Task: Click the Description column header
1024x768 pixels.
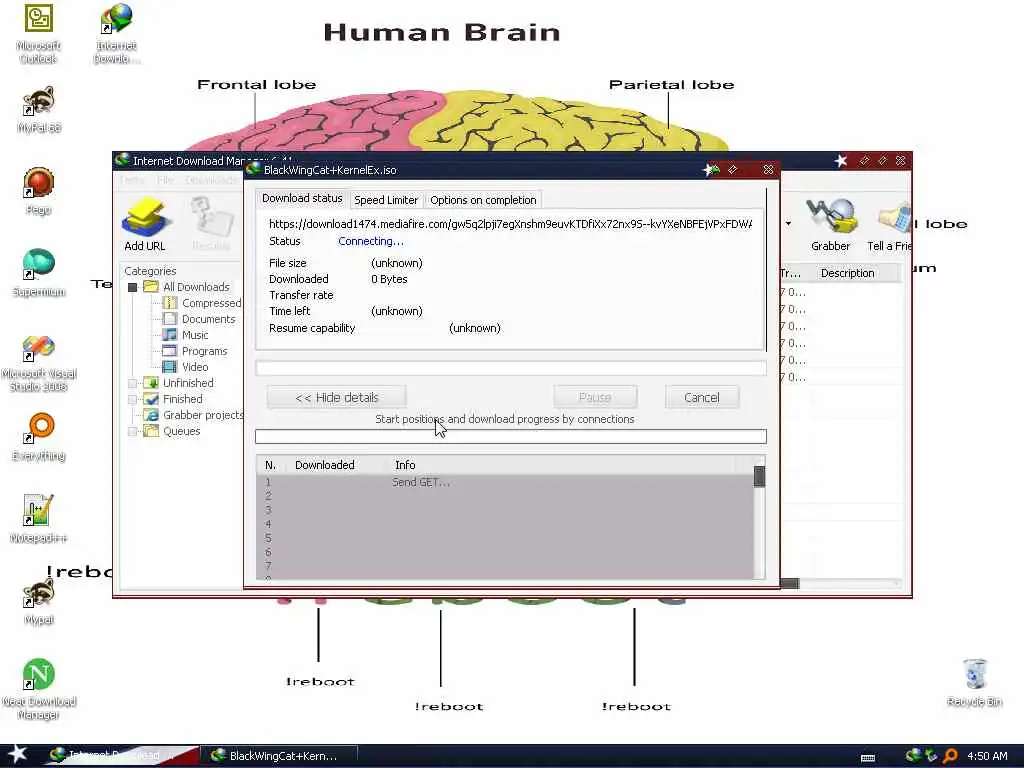Action: [x=847, y=273]
